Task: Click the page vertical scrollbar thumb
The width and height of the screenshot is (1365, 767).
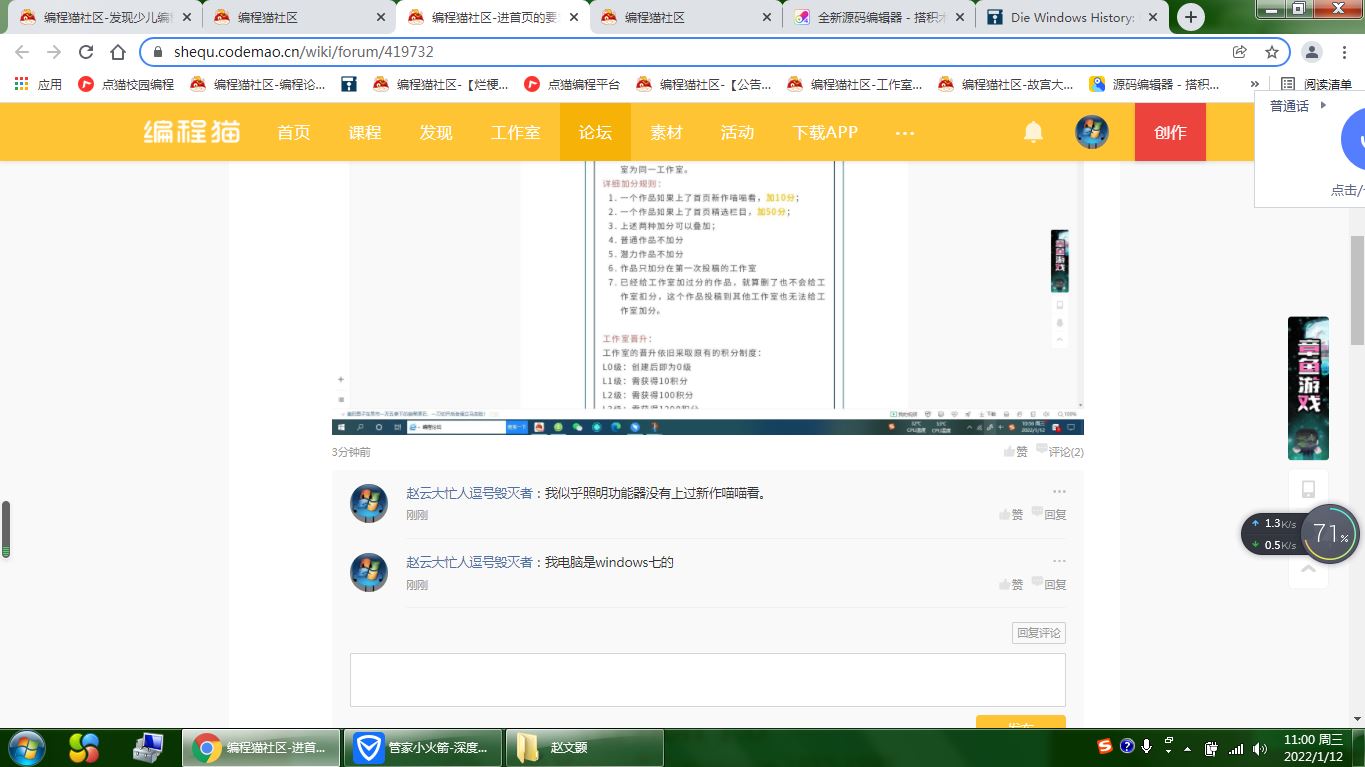Action: (1357, 291)
